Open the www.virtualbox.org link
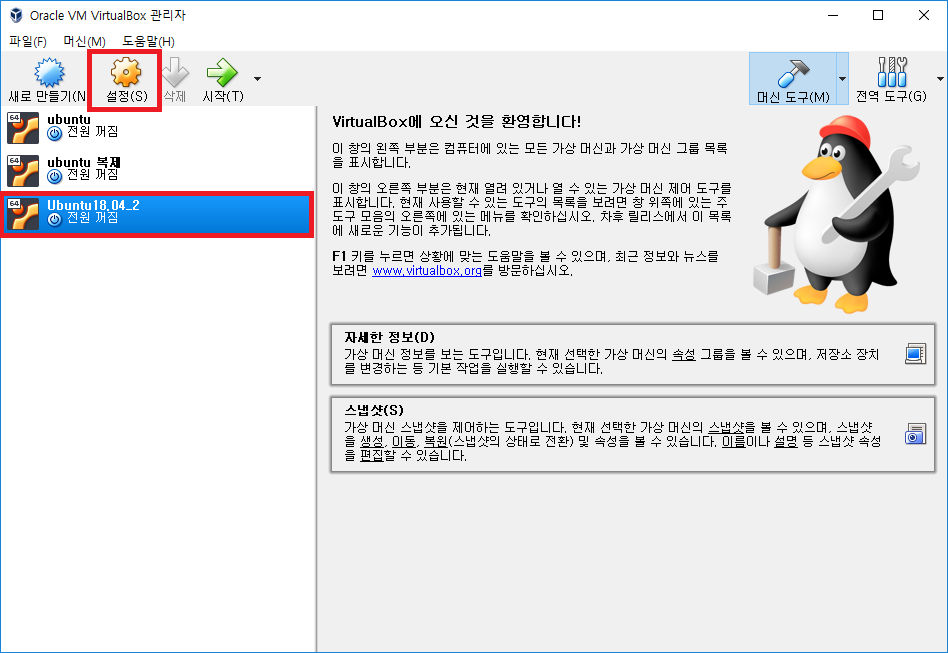The width and height of the screenshot is (948, 653). 427,271
